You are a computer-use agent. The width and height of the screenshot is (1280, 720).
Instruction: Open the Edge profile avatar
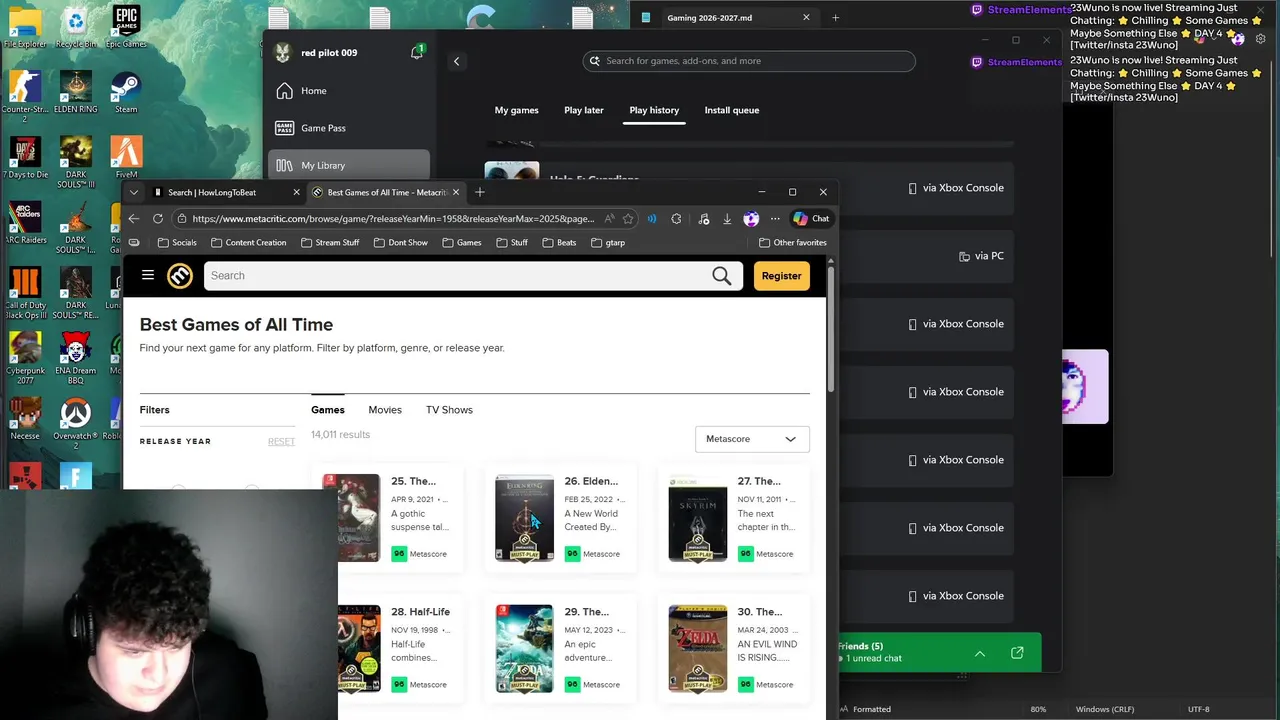751,218
